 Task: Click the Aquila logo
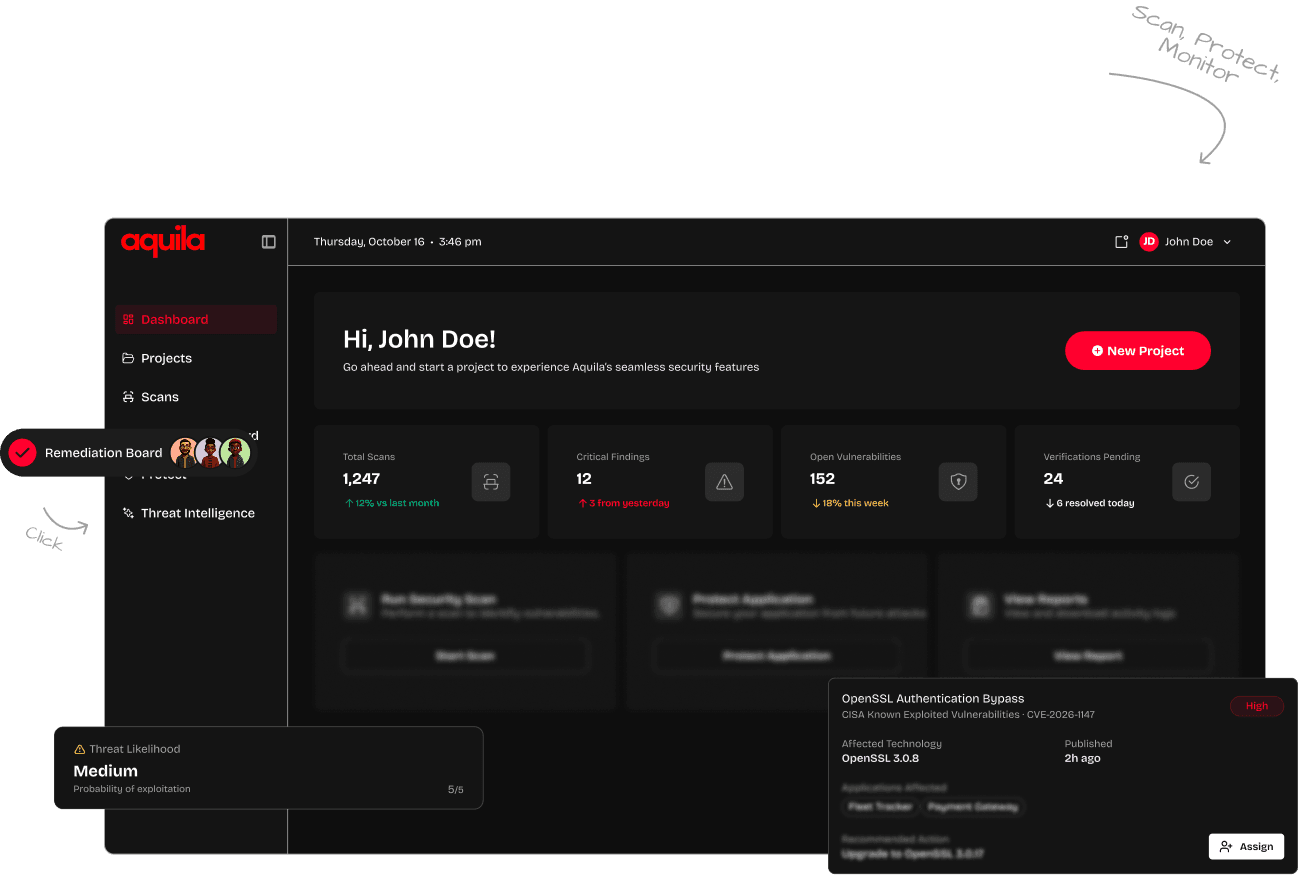tap(163, 242)
